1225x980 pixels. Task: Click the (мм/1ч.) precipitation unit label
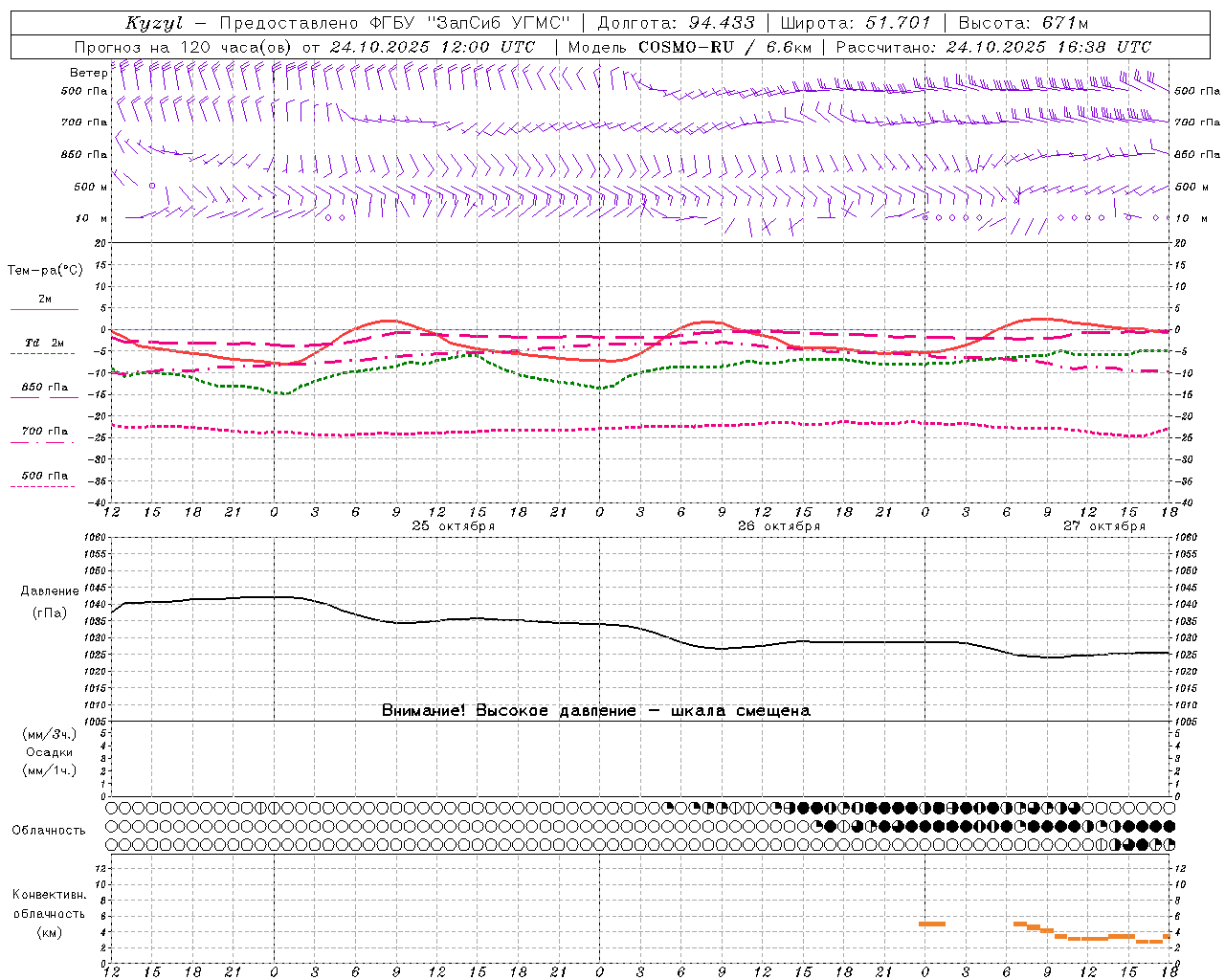tap(50, 770)
